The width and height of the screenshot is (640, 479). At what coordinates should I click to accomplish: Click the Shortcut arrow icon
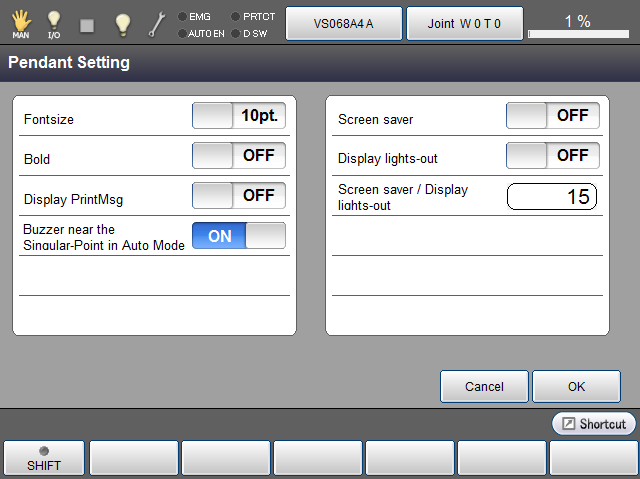coord(568,424)
